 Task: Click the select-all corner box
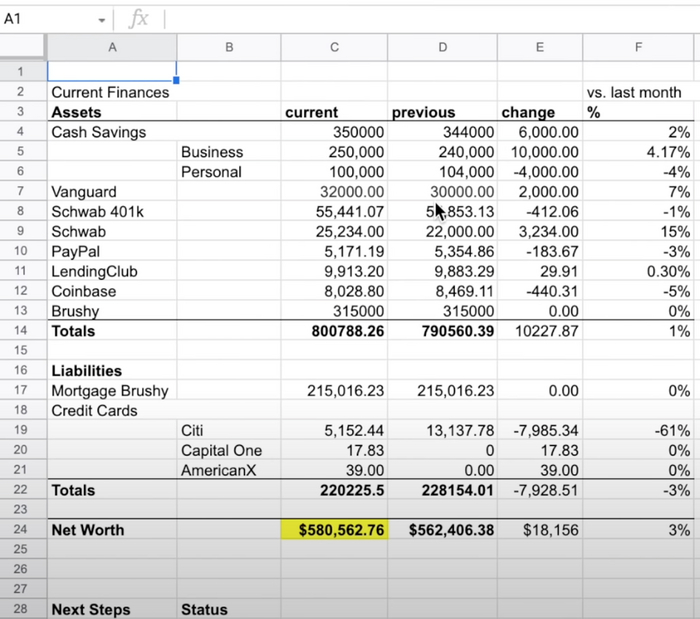(22, 47)
